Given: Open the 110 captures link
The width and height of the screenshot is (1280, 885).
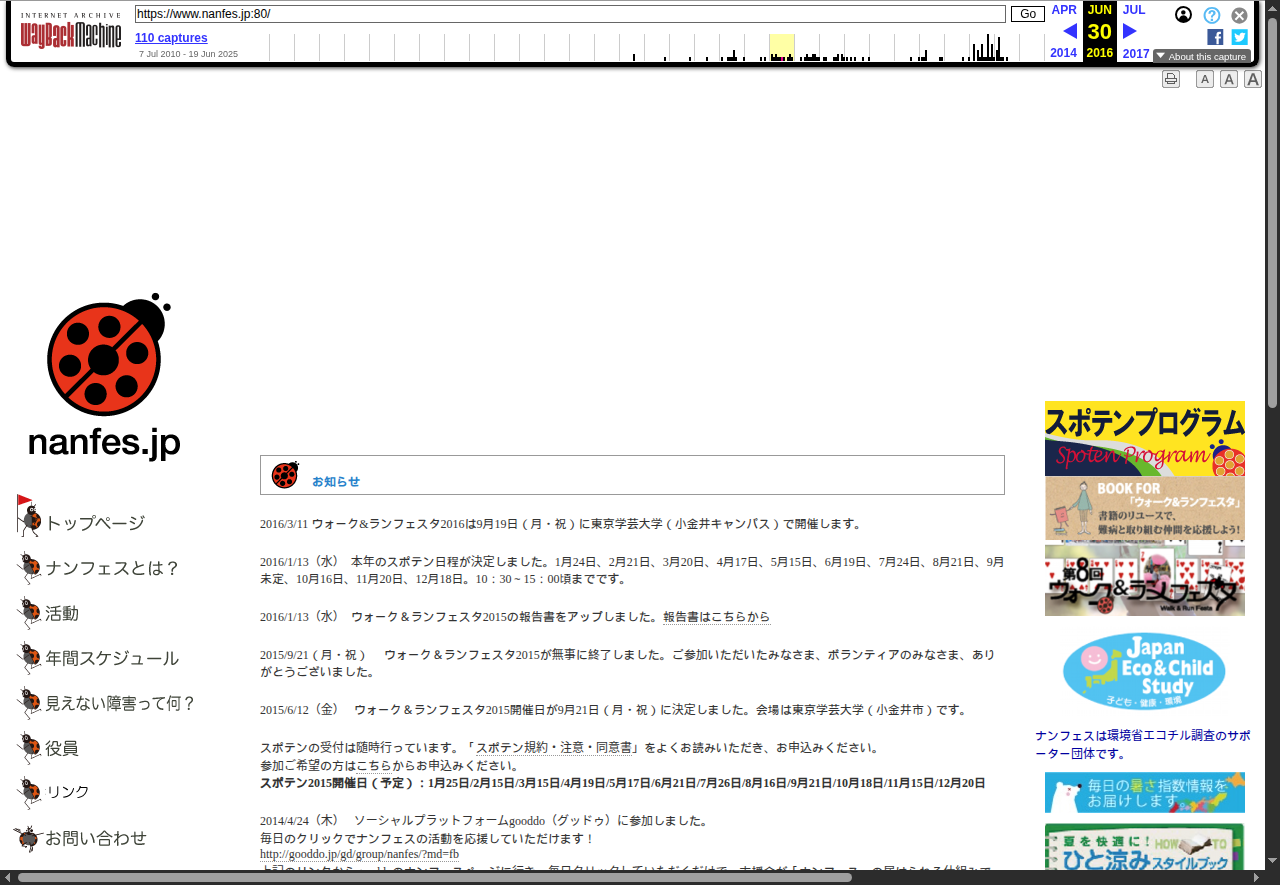Looking at the screenshot, I should [171, 38].
